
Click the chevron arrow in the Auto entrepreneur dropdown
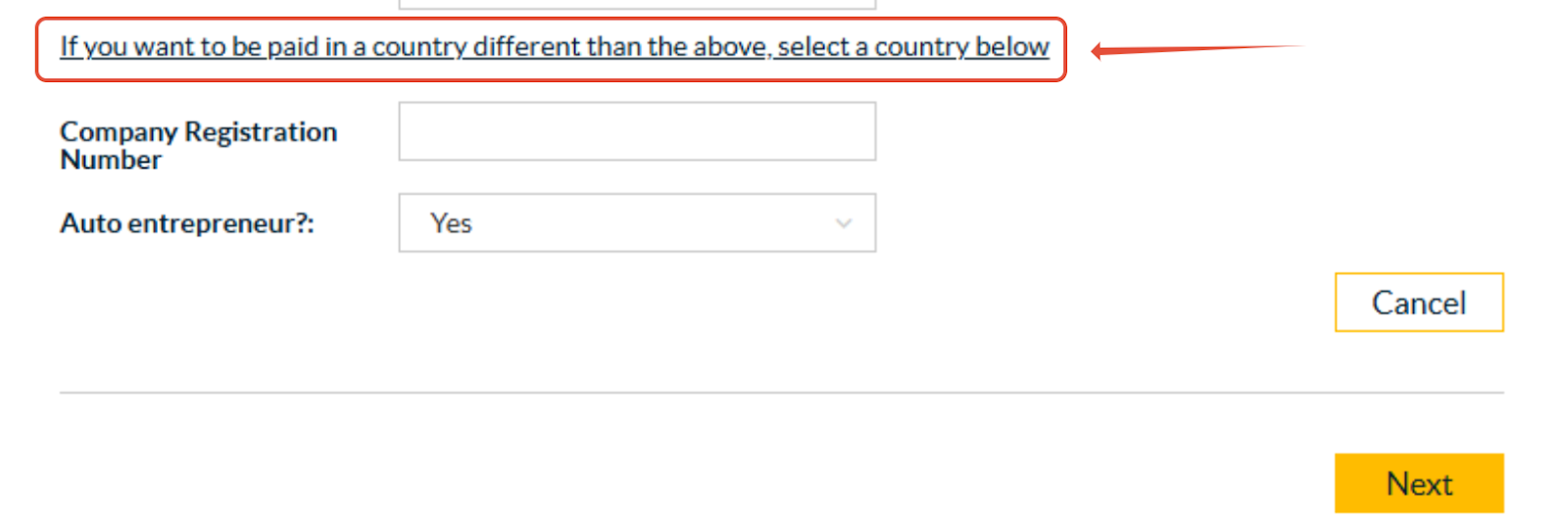click(843, 223)
